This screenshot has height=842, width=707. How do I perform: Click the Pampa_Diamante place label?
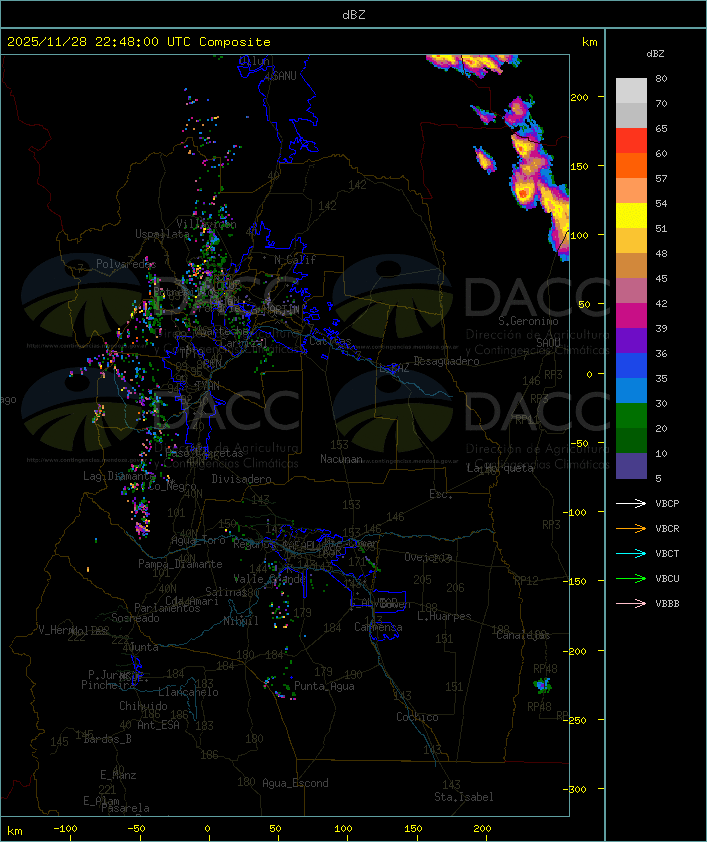click(180, 564)
